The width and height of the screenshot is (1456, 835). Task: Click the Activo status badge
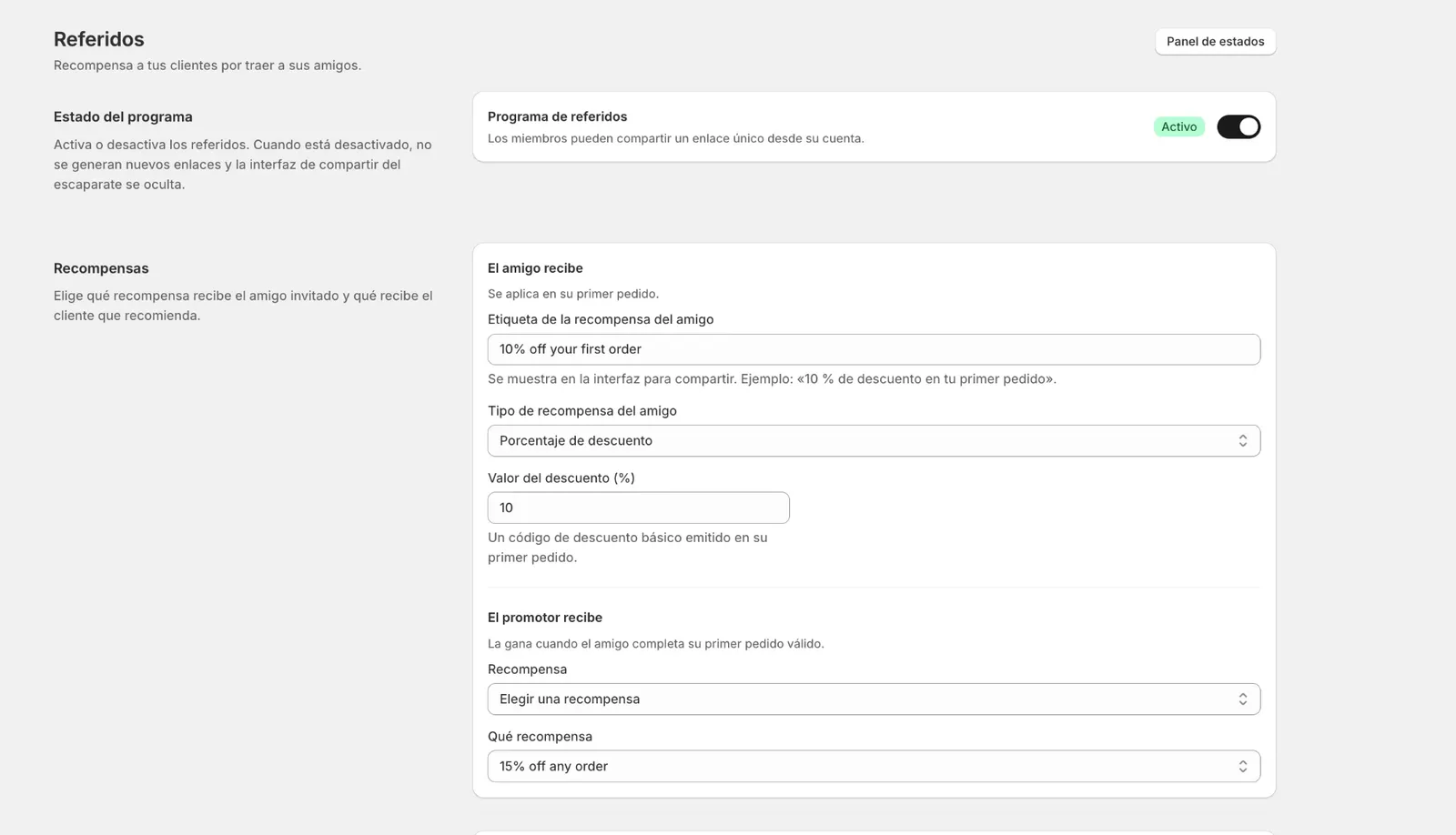point(1178,126)
